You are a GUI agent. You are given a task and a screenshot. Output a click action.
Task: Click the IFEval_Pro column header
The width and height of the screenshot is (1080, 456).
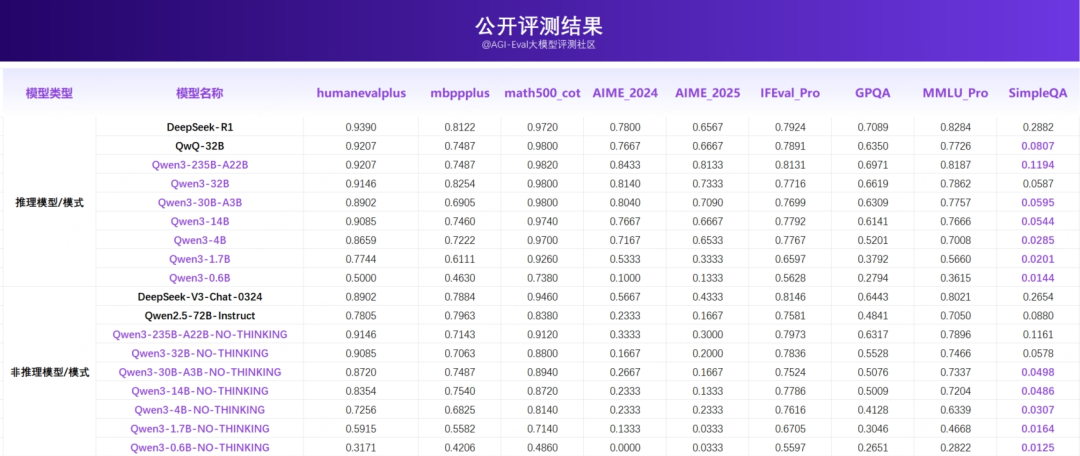790,93
